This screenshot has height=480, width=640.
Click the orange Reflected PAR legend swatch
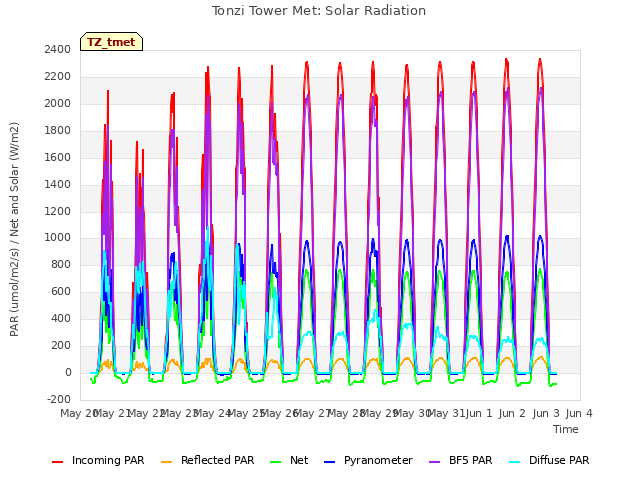(167, 462)
